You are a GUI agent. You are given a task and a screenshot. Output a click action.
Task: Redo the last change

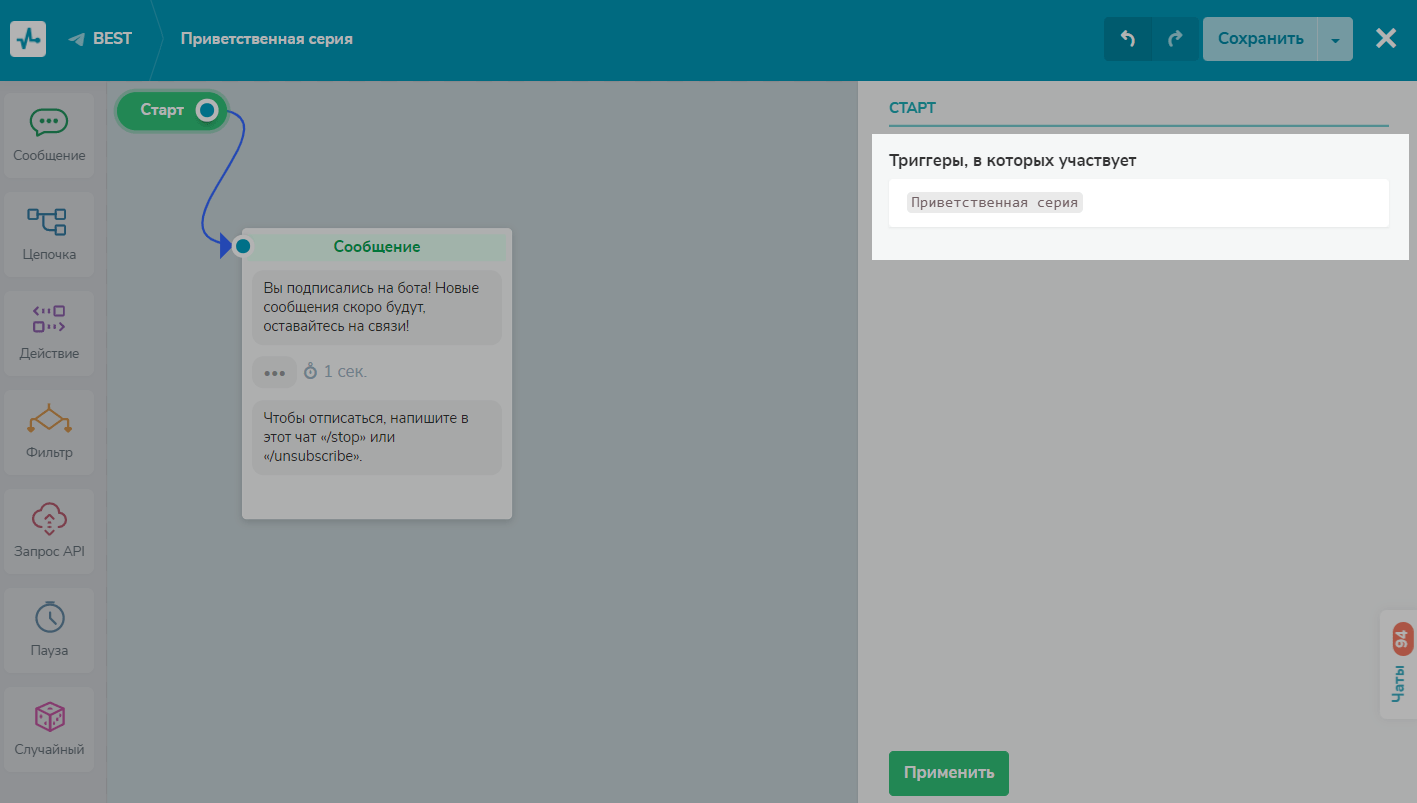click(x=1175, y=39)
